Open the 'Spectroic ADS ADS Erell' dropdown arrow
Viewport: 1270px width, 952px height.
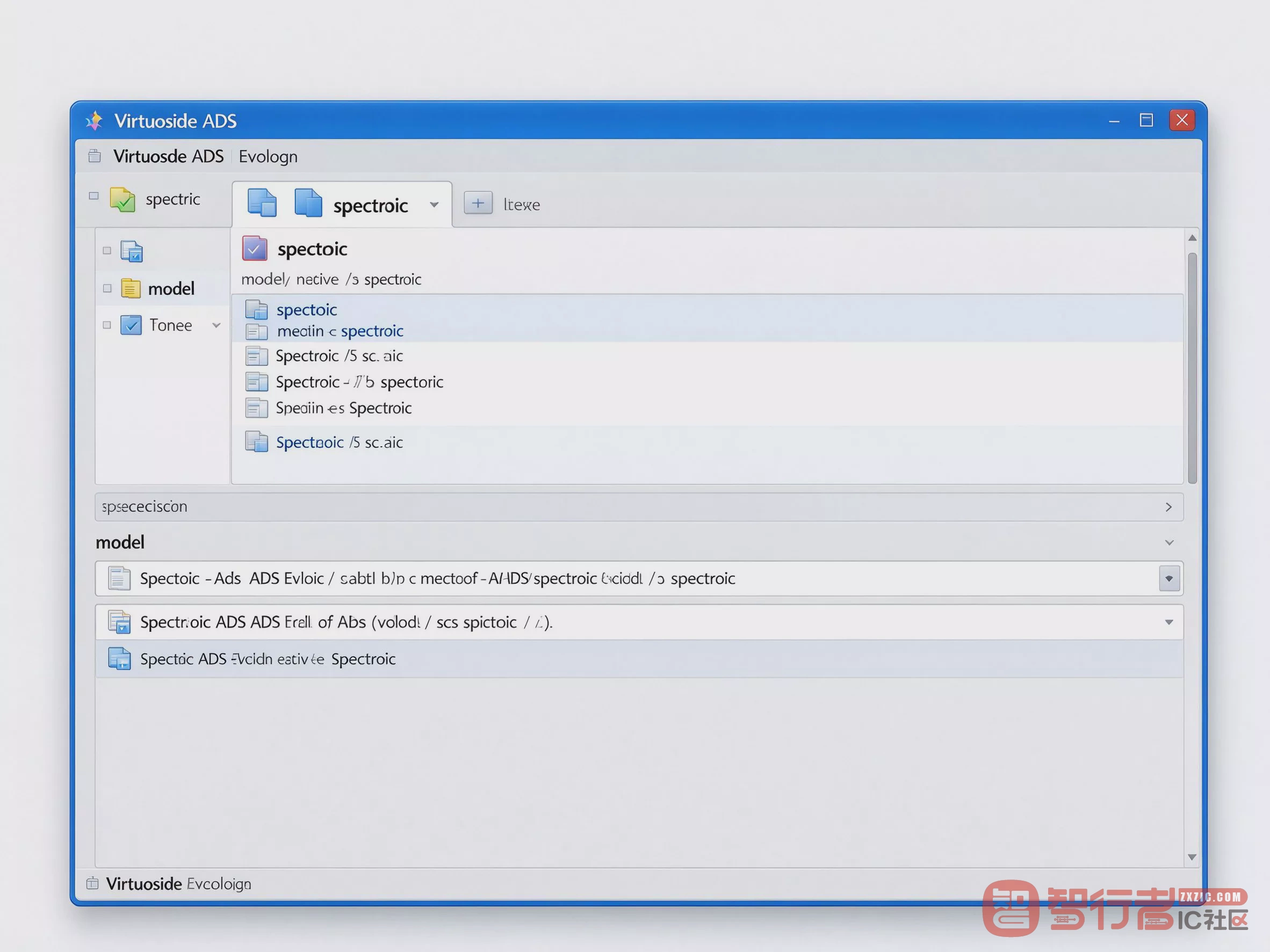pyautogui.click(x=1168, y=622)
